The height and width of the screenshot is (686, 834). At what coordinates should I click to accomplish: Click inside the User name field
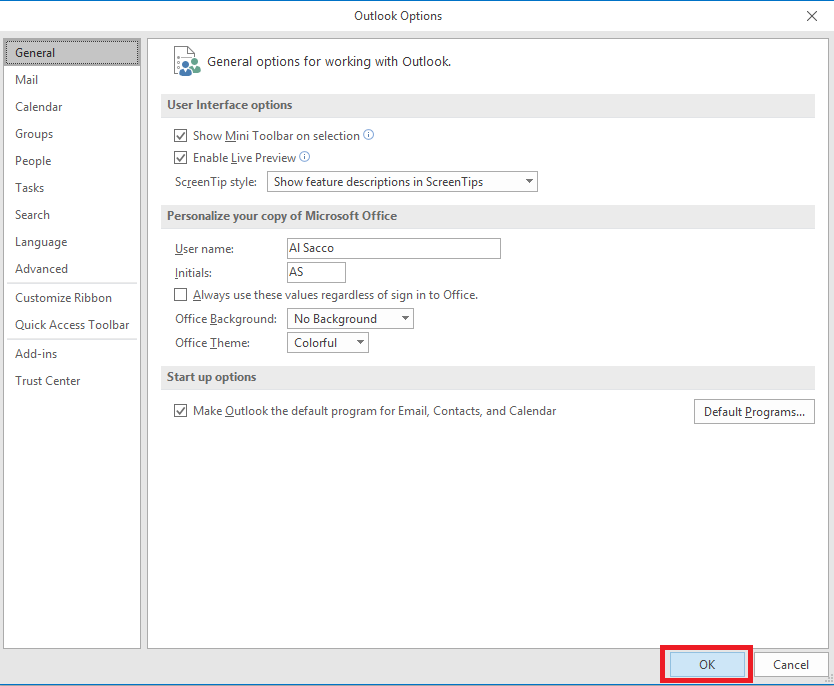(393, 248)
